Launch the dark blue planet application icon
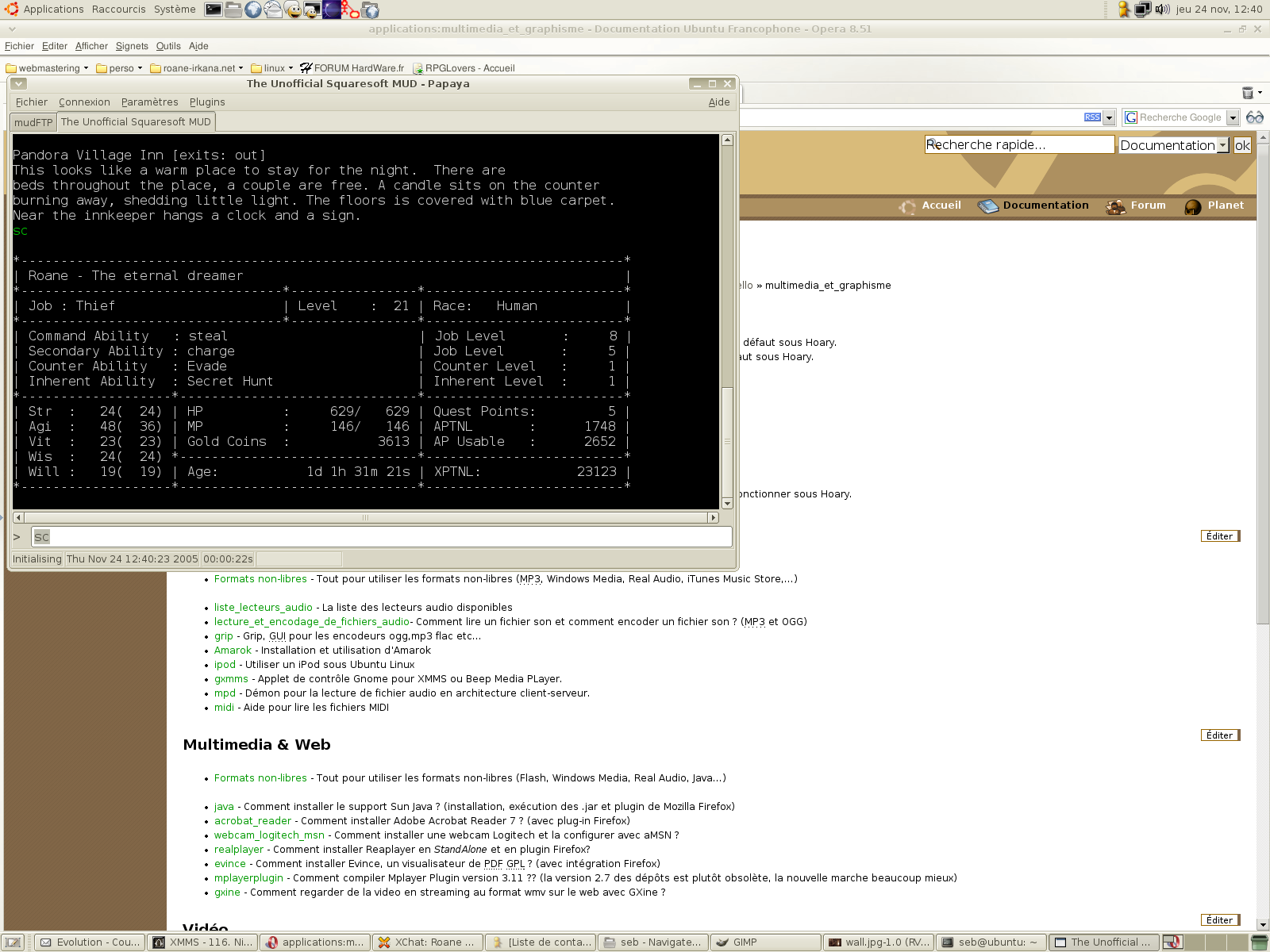Image resolution: width=1270 pixels, height=952 pixels. click(332, 10)
